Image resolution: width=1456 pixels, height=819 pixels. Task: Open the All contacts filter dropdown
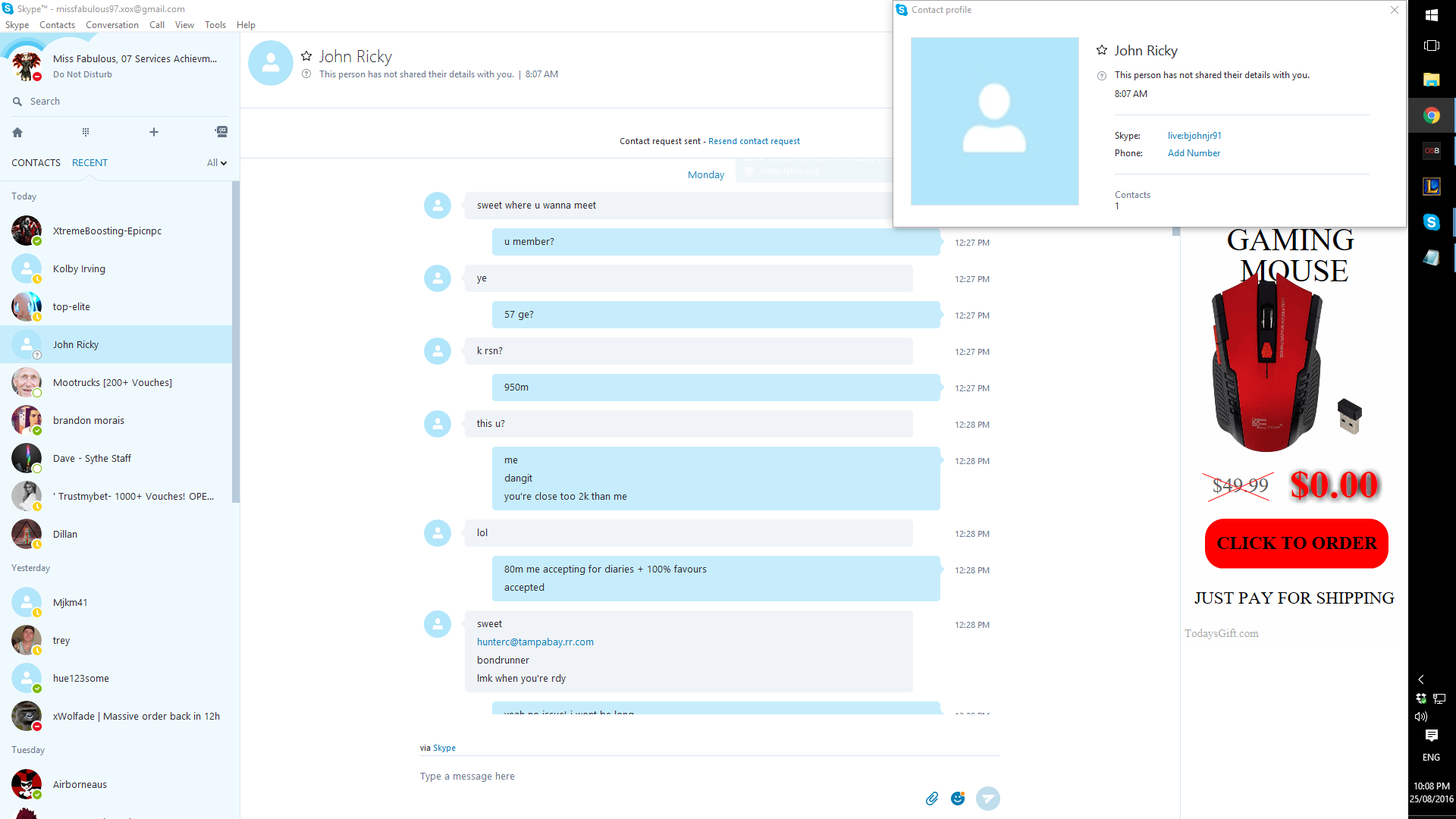[x=217, y=163]
